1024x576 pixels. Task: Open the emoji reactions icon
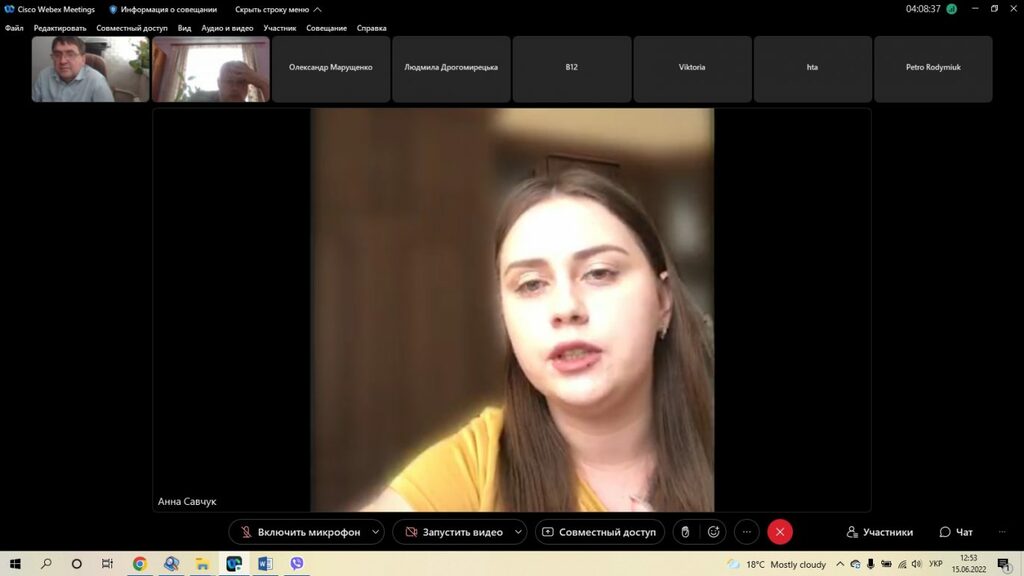713,532
